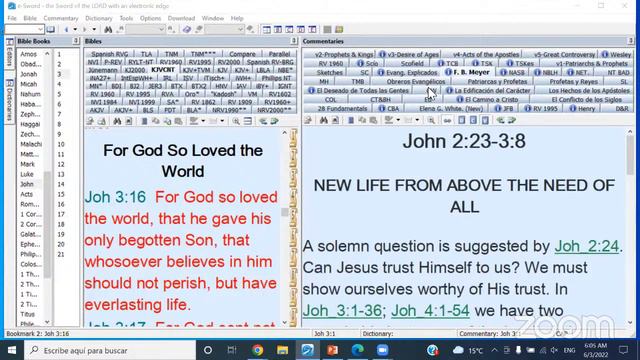This screenshot has height=360, width=640.
Task: Click the Bibles panel print icon
Action: pyautogui.click(x=90, y=121)
